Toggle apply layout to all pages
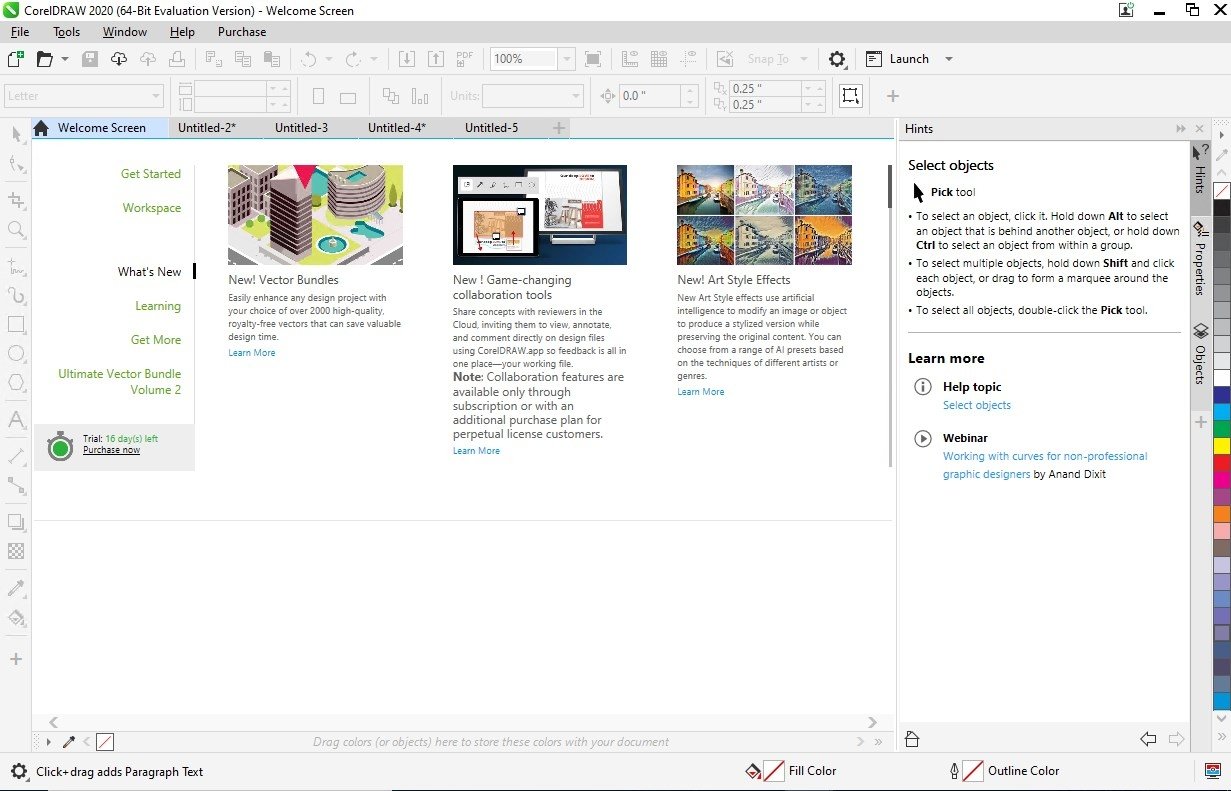Image resolution: width=1231 pixels, height=791 pixels. 391,97
